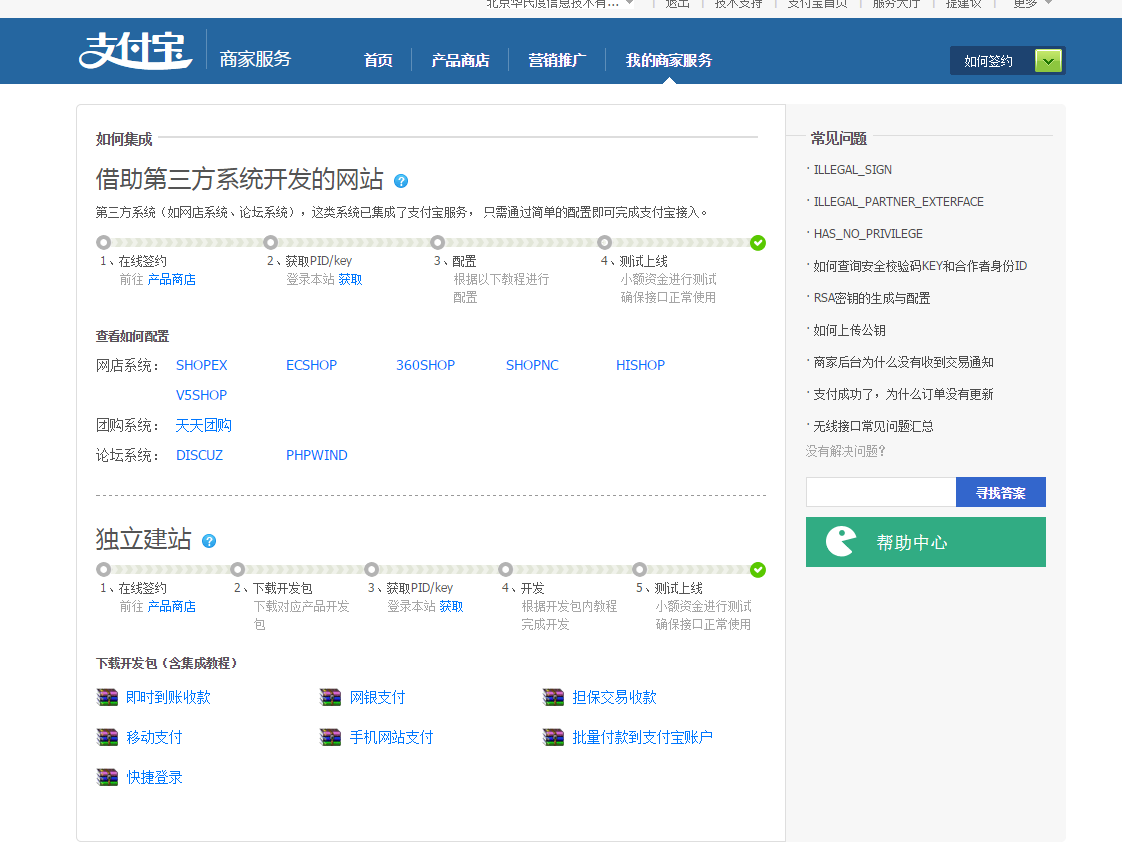Click step 2 下载开发包 marker on 独立建站 bar

pos(238,570)
